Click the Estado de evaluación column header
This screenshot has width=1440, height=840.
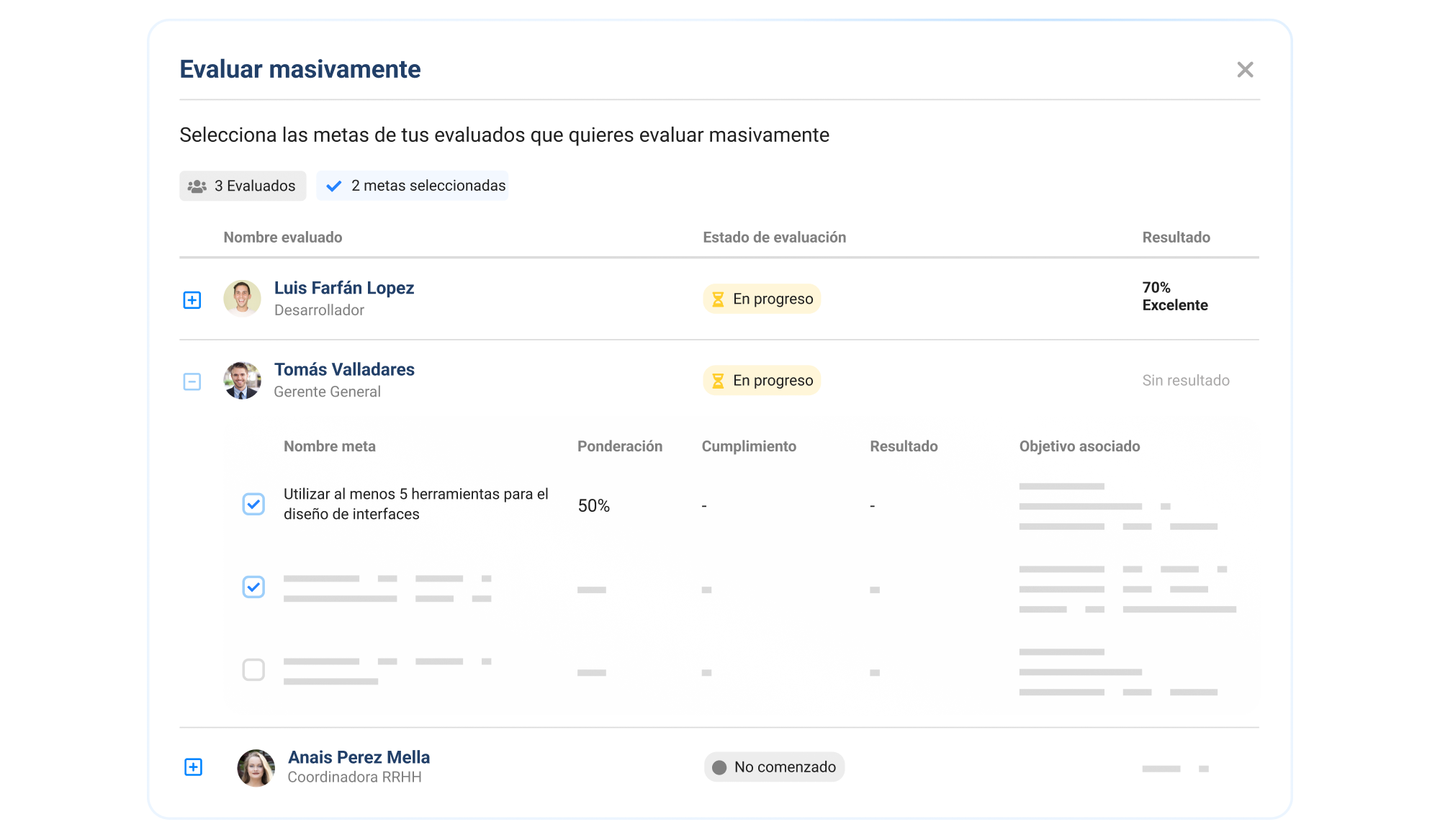[774, 238]
